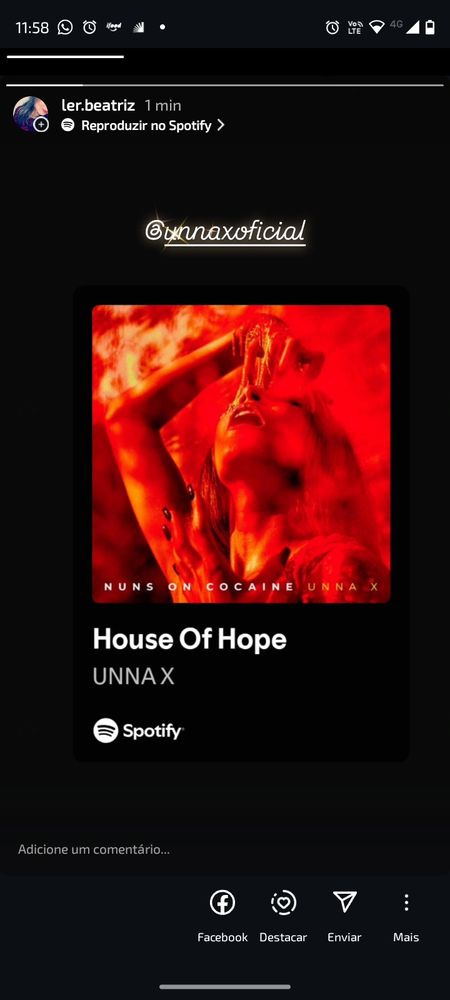Tap the Destacar heart highlight icon

283,902
